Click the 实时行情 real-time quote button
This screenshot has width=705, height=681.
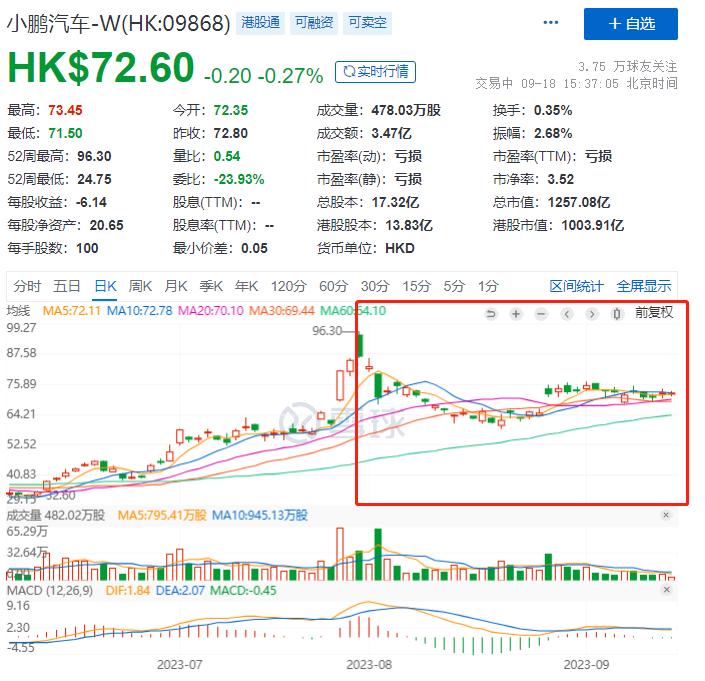click(375, 71)
